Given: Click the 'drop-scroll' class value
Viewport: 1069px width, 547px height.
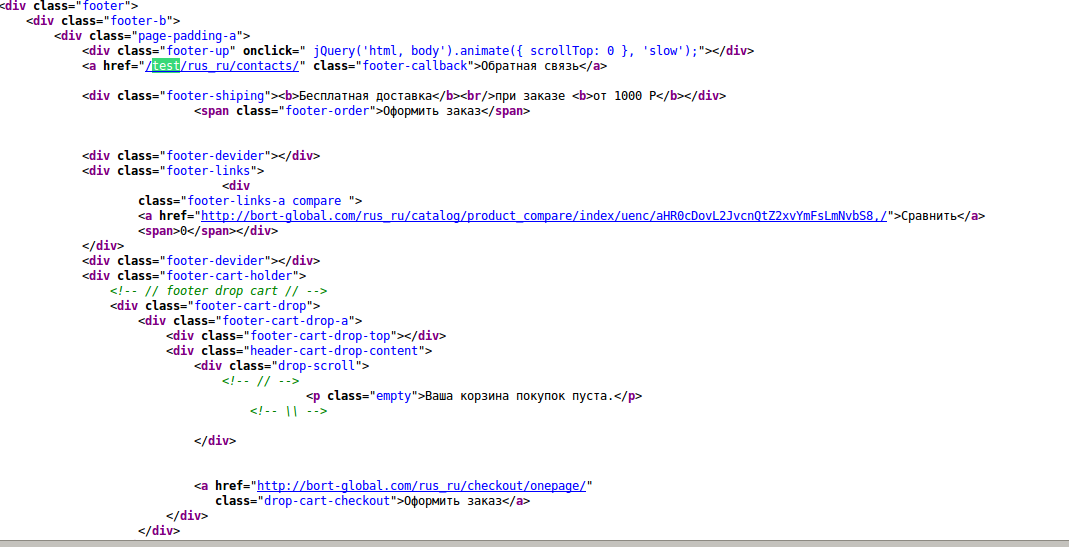Looking at the screenshot, I should tap(317, 366).
